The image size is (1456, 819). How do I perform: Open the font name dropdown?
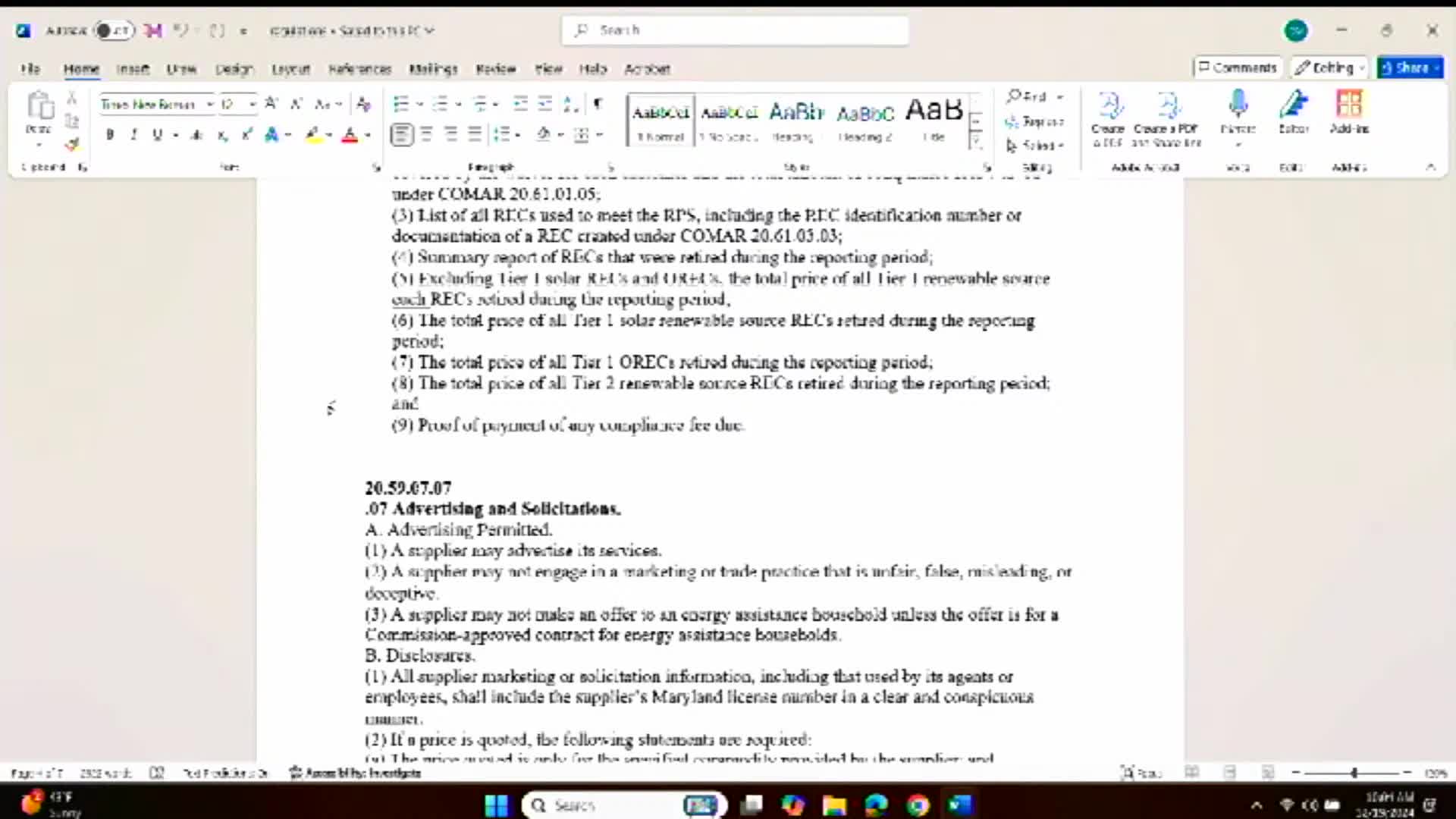tap(209, 104)
